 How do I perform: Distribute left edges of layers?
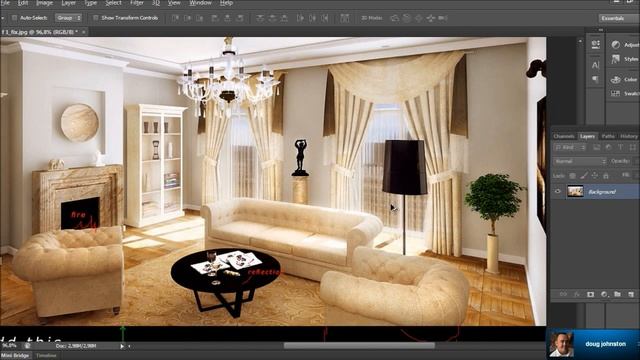(300, 18)
